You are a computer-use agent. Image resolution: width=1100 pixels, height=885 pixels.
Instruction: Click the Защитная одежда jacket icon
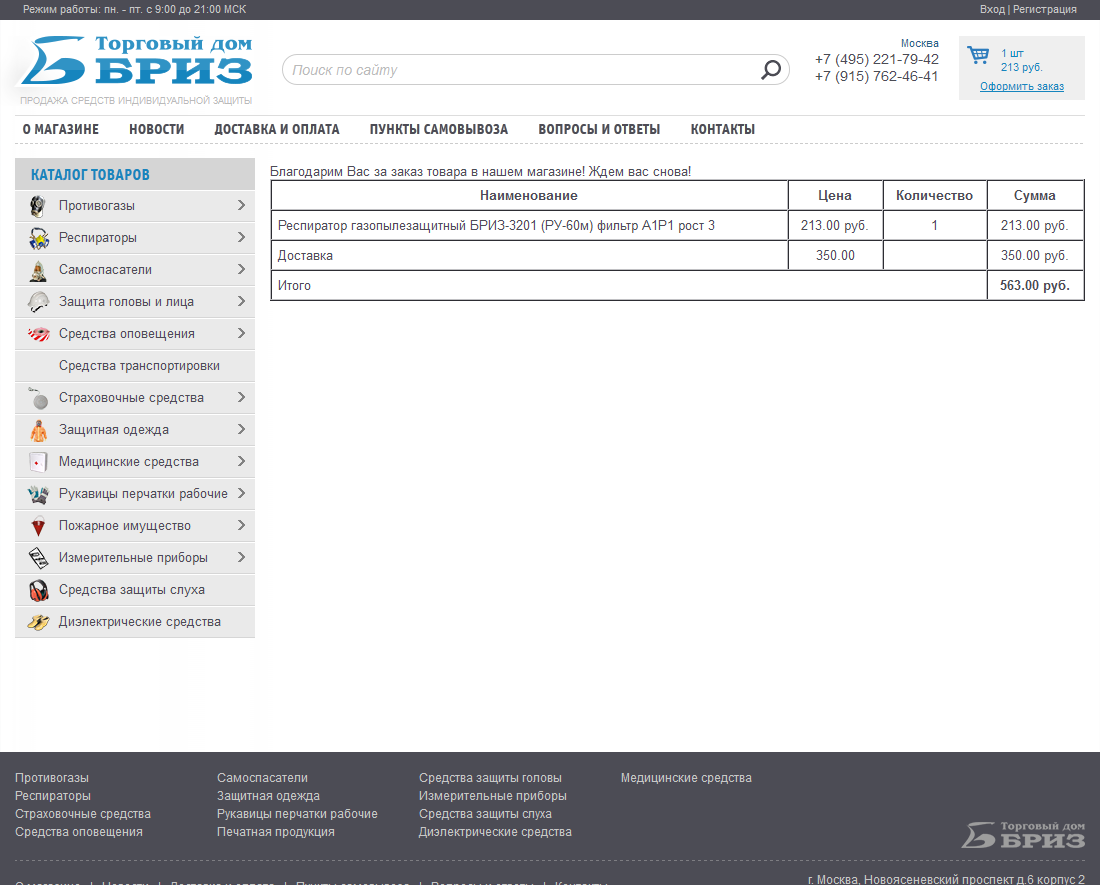click(x=39, y=430)
